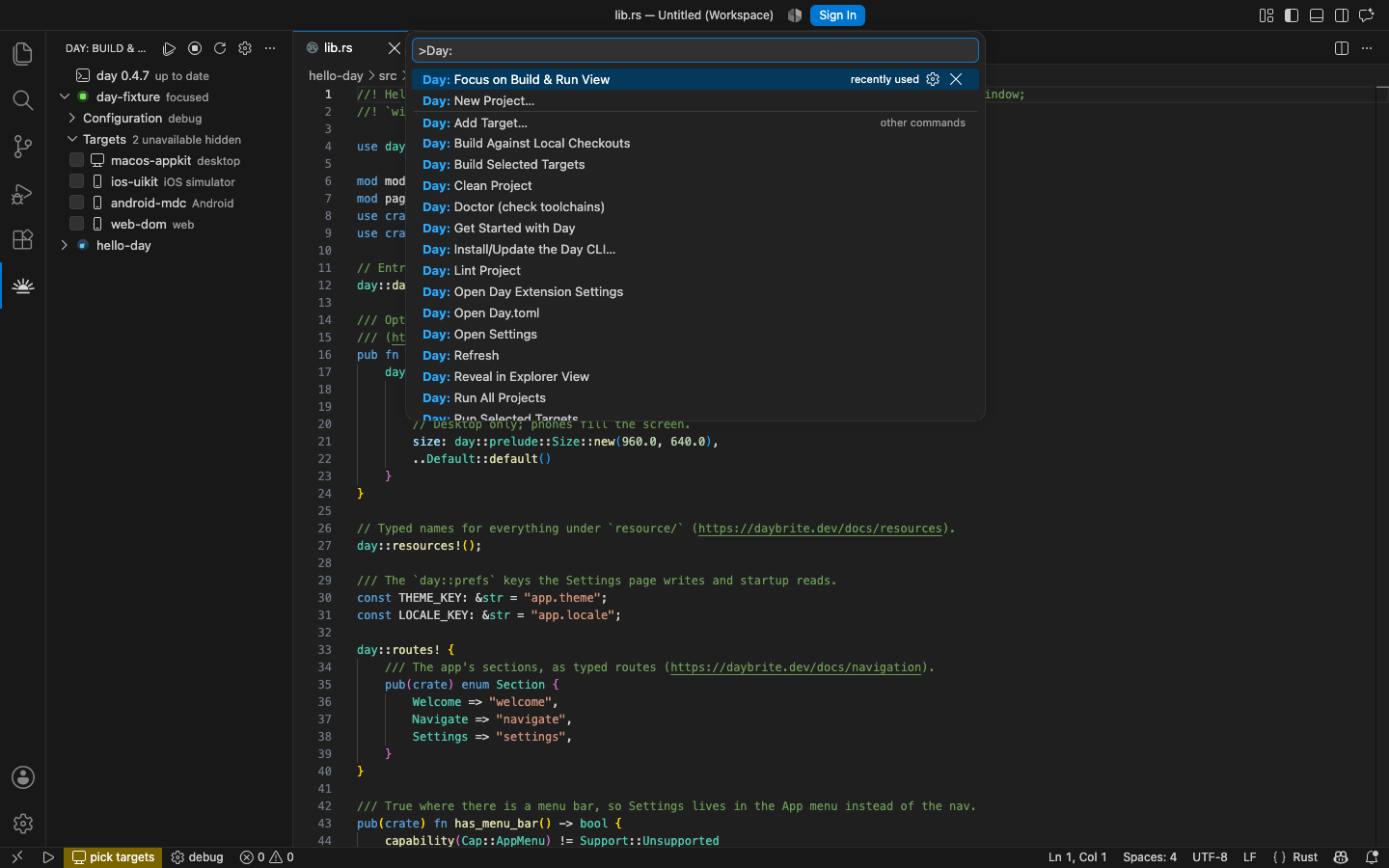Collapse the day-fixture project node
Viewport: 1389px width, 868px height.
click(65, 96)
